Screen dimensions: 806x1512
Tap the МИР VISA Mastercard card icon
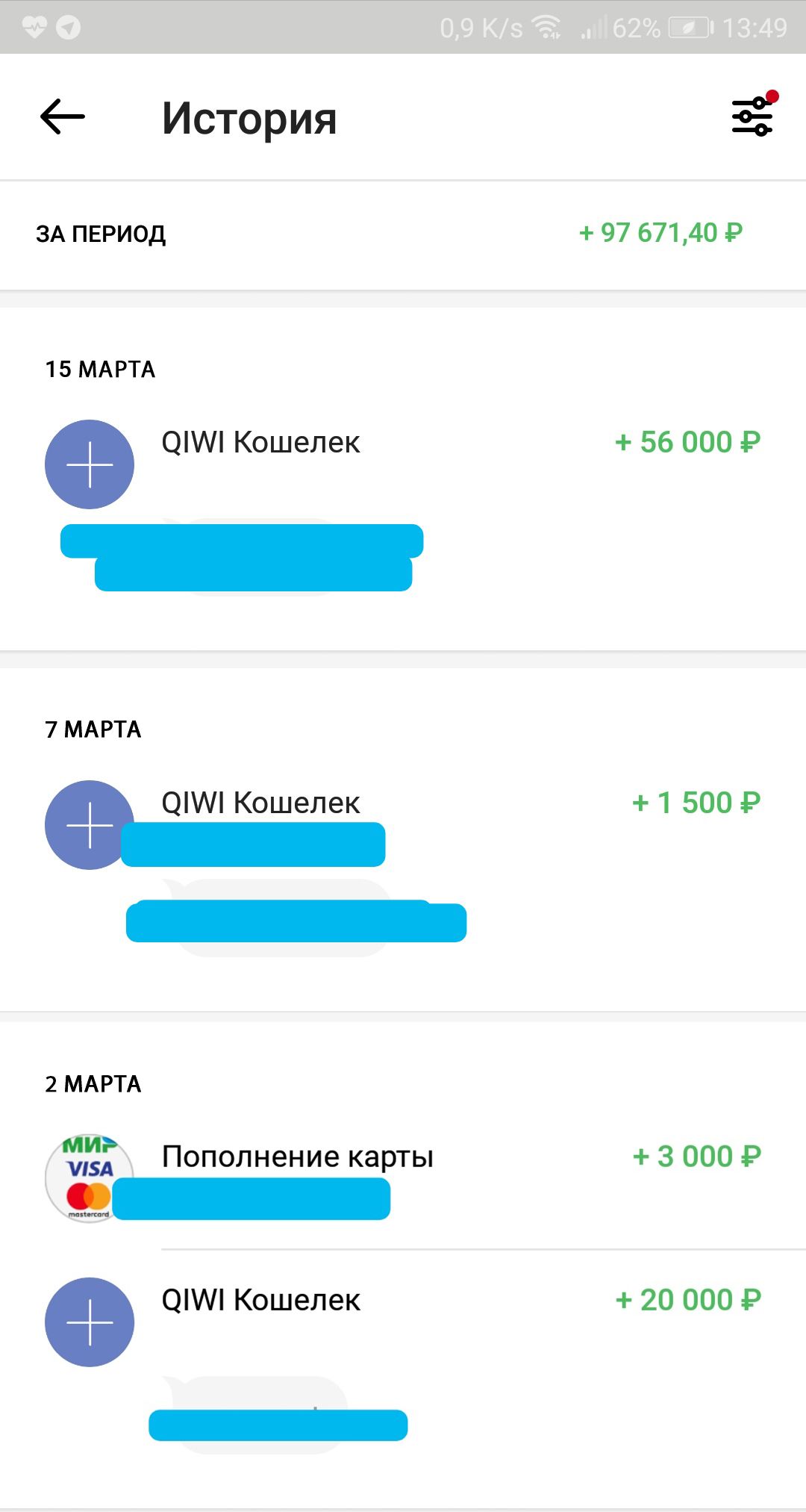coord(88,1177)
